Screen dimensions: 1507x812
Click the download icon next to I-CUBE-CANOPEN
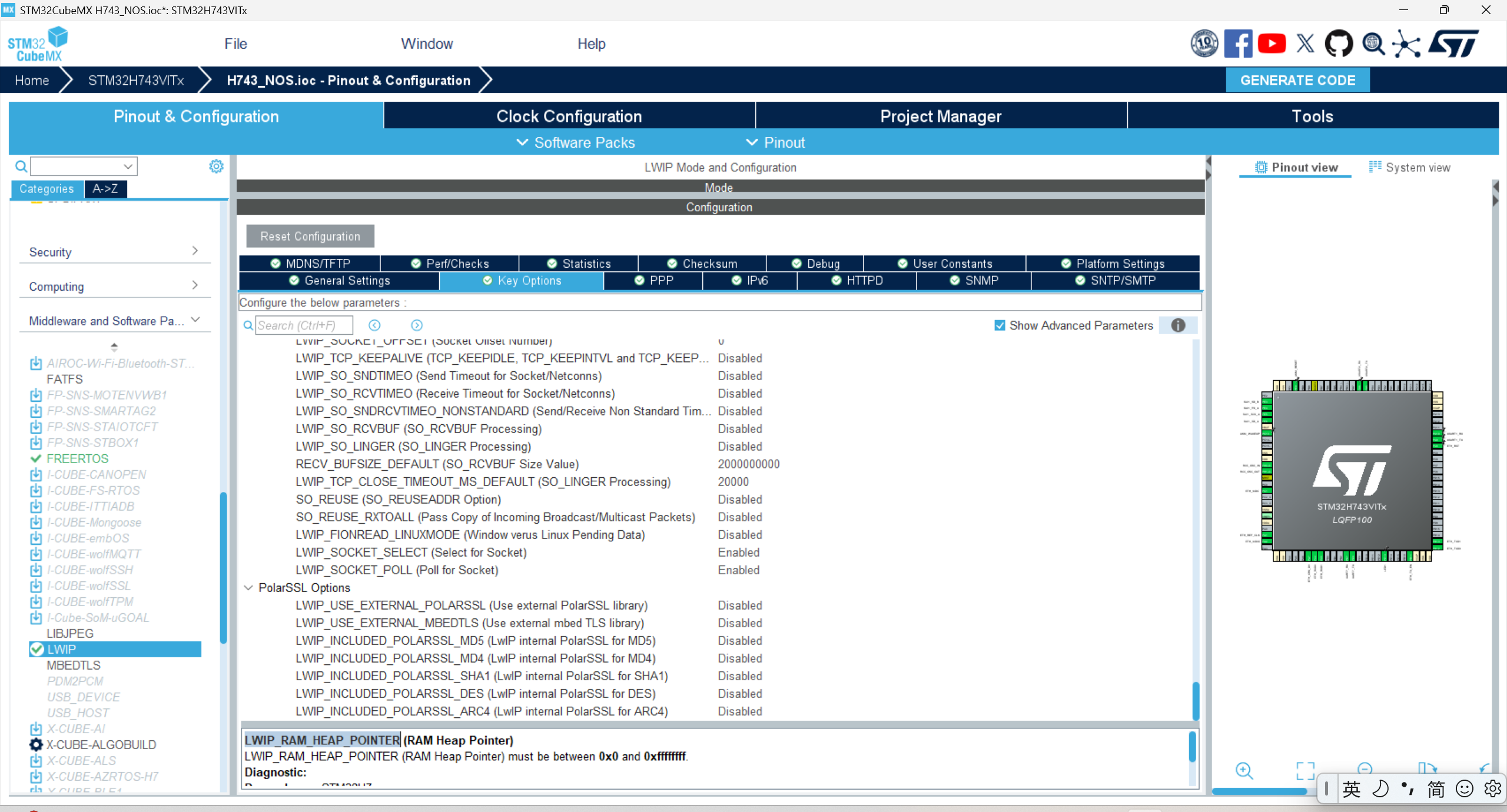[x=36, y=474]
